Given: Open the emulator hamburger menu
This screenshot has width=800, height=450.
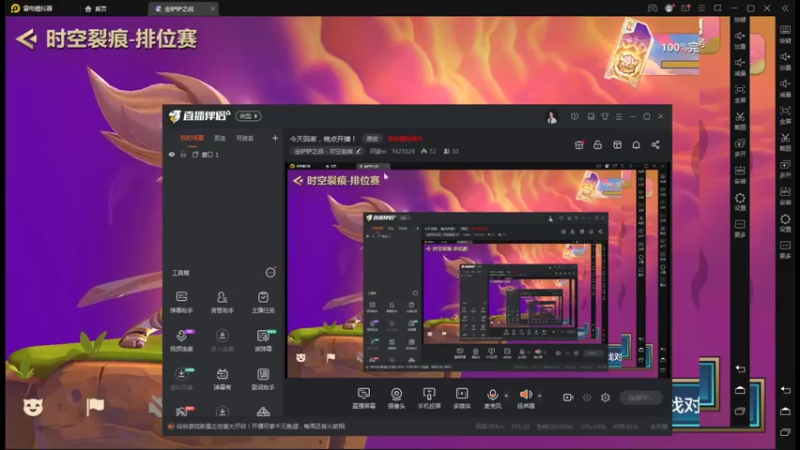Looking at the screenshot, I should point(702,8).
